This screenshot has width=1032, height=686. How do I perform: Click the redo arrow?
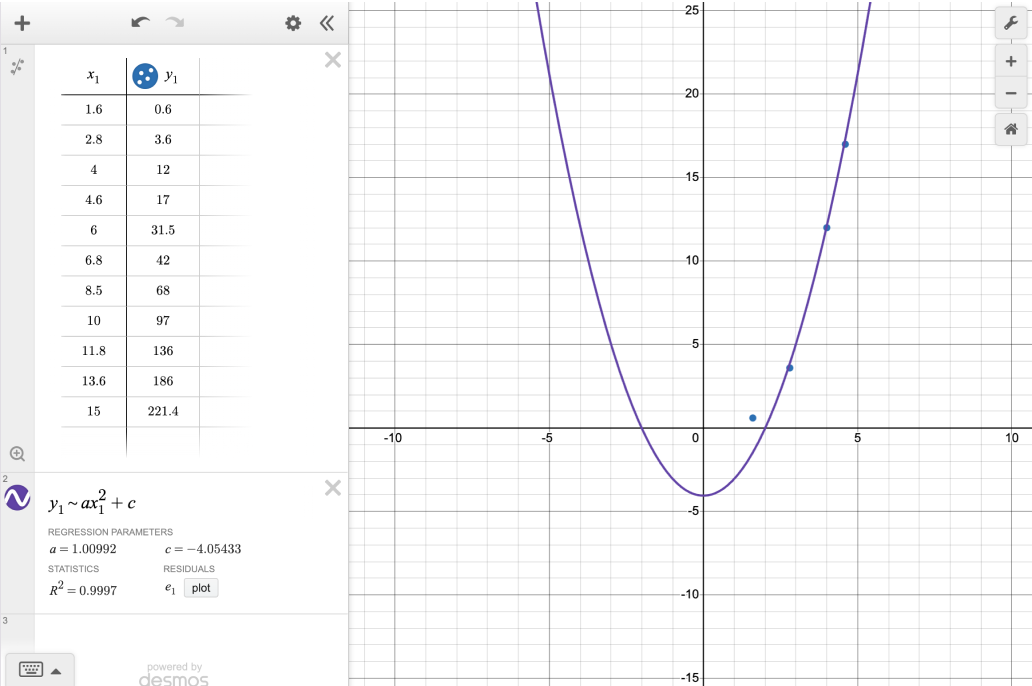(x=175, y=23)
